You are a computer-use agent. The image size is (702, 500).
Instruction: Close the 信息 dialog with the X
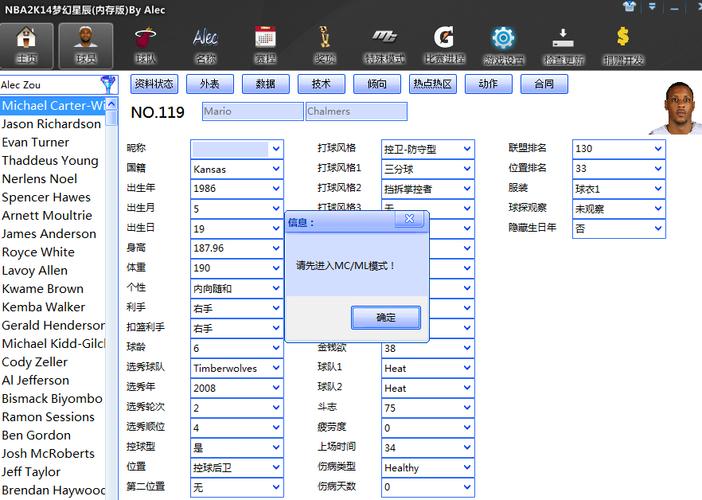tap(409, 218)
